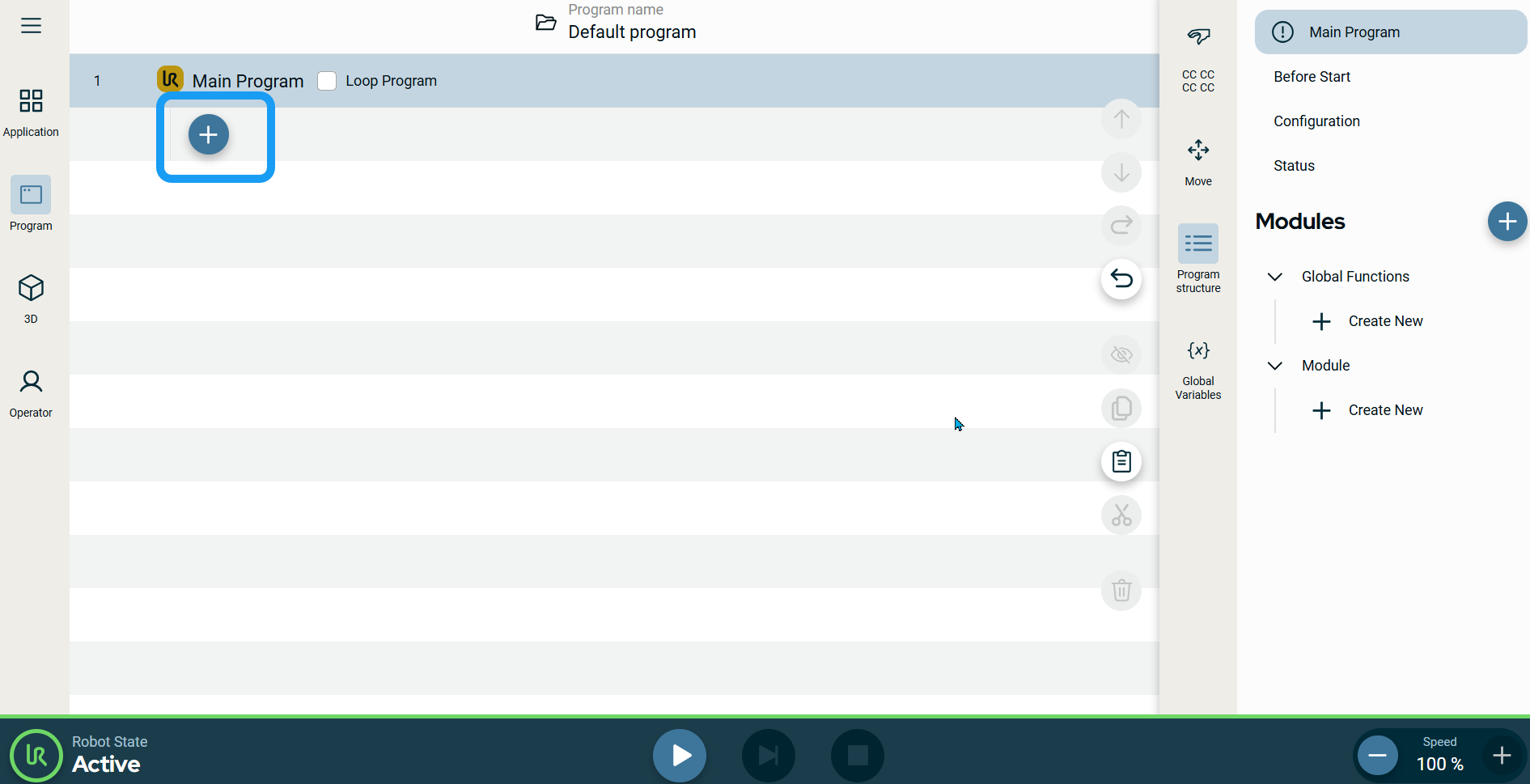Open the Robot State status button

click(36, 756)
